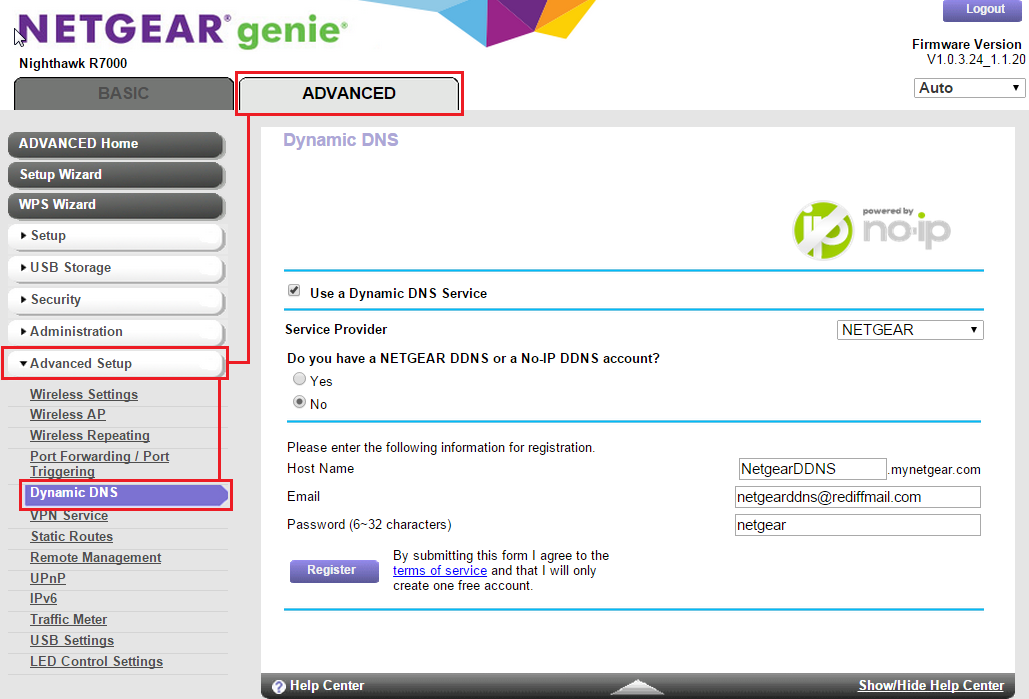Open USB Settings page
This screenshot has width=1029, height=699.
pos(72,641)
